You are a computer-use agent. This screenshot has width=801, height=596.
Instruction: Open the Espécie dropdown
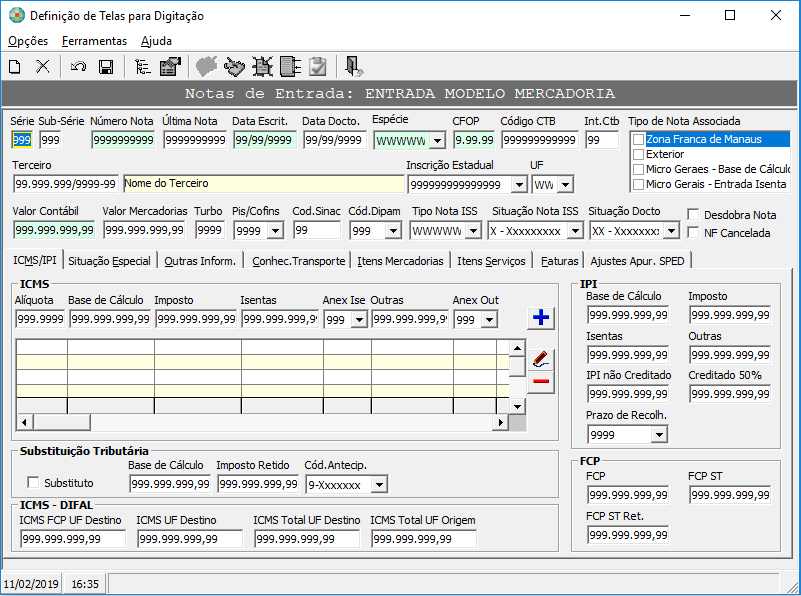437,140
